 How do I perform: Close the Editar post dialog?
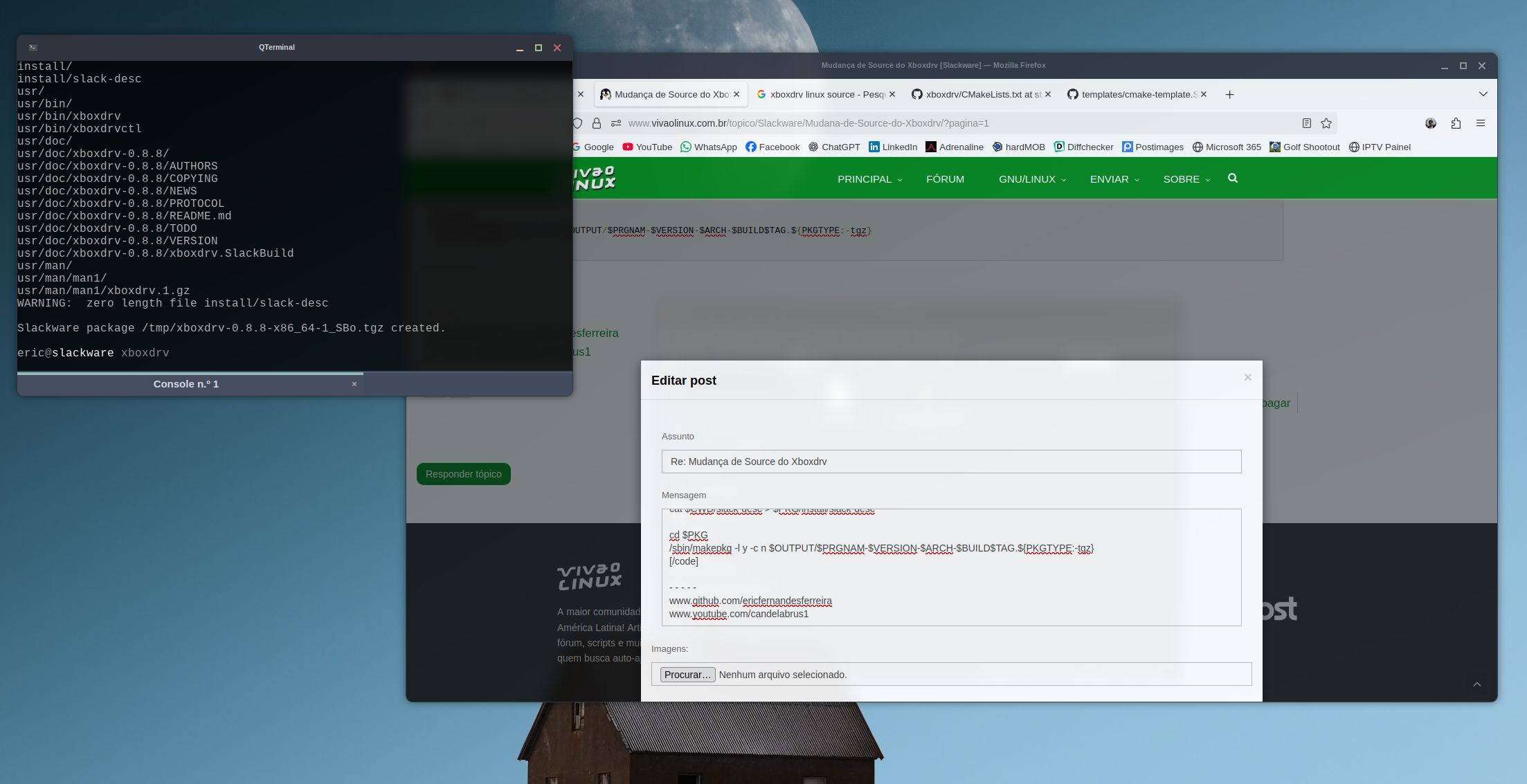[x=1247, y=378]
